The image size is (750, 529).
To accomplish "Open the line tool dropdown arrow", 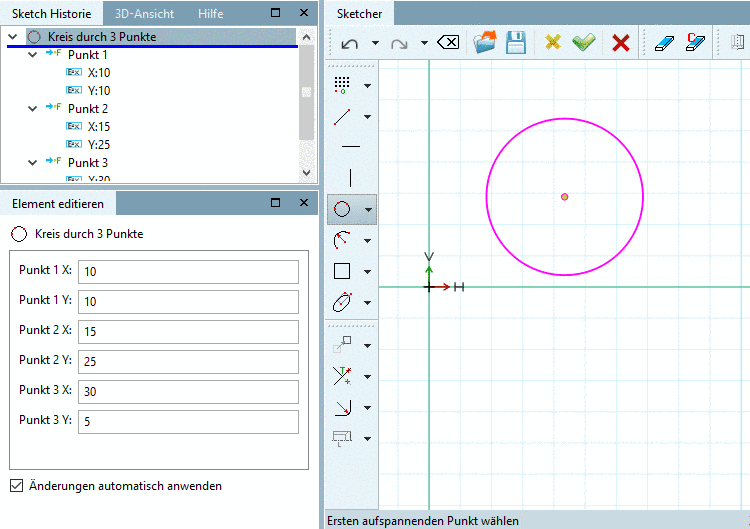I will [367, 117].
